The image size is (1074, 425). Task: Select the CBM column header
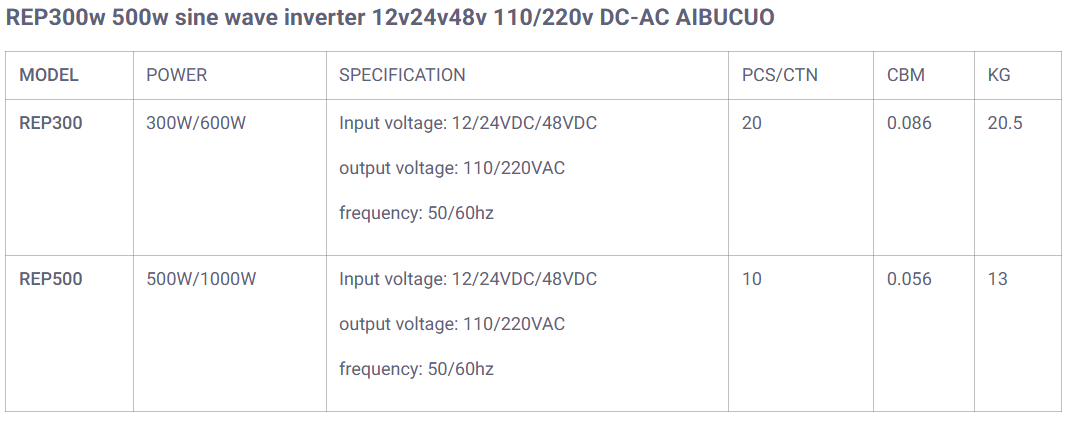(x=906, y=75)
